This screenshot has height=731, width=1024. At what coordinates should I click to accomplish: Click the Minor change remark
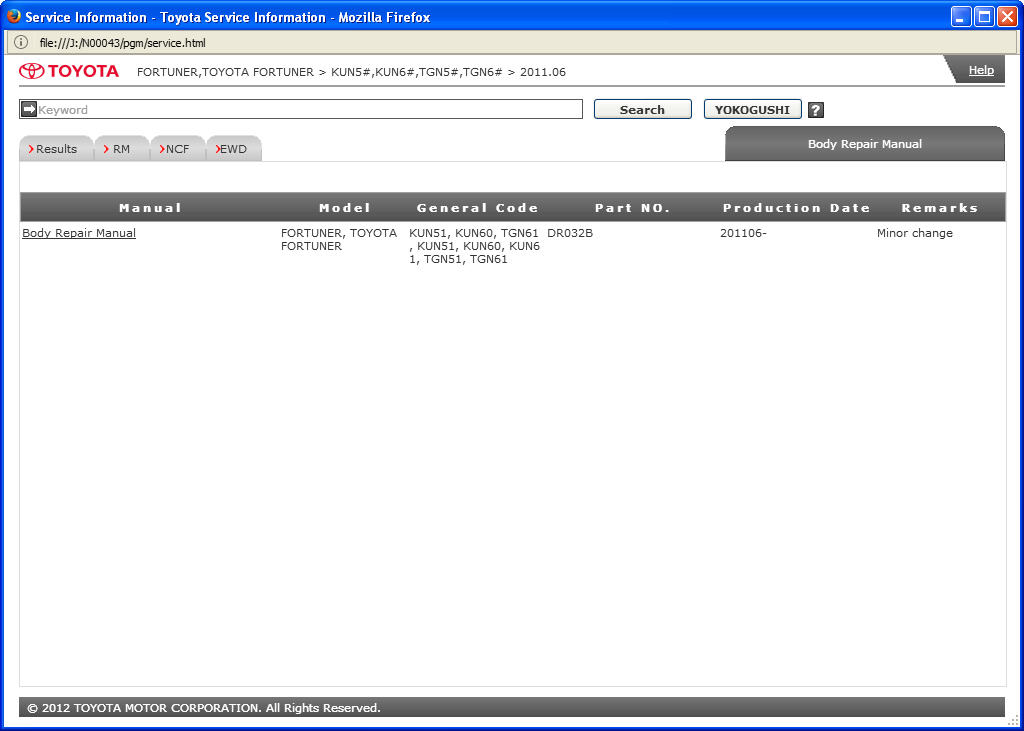coord(914,233)
